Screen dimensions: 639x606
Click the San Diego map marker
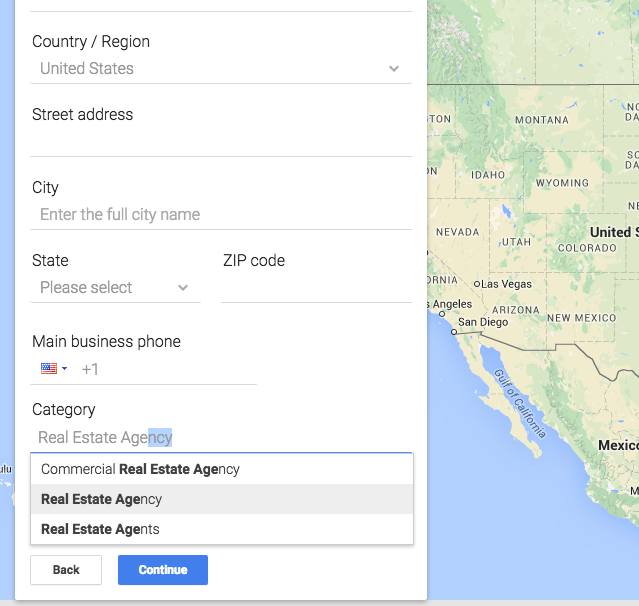[454, 332]
